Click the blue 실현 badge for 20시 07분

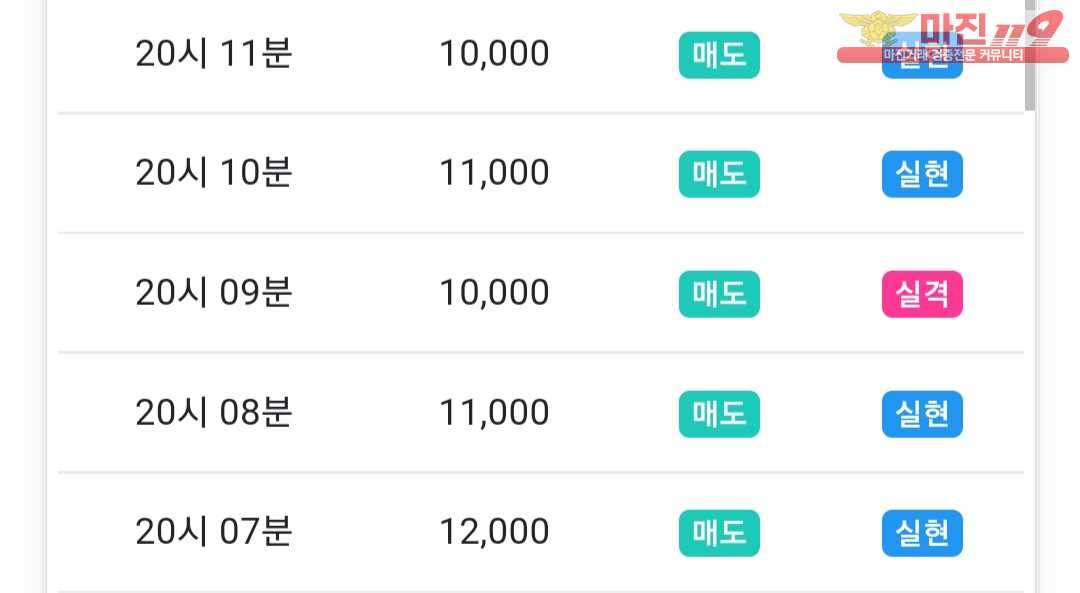922,533
